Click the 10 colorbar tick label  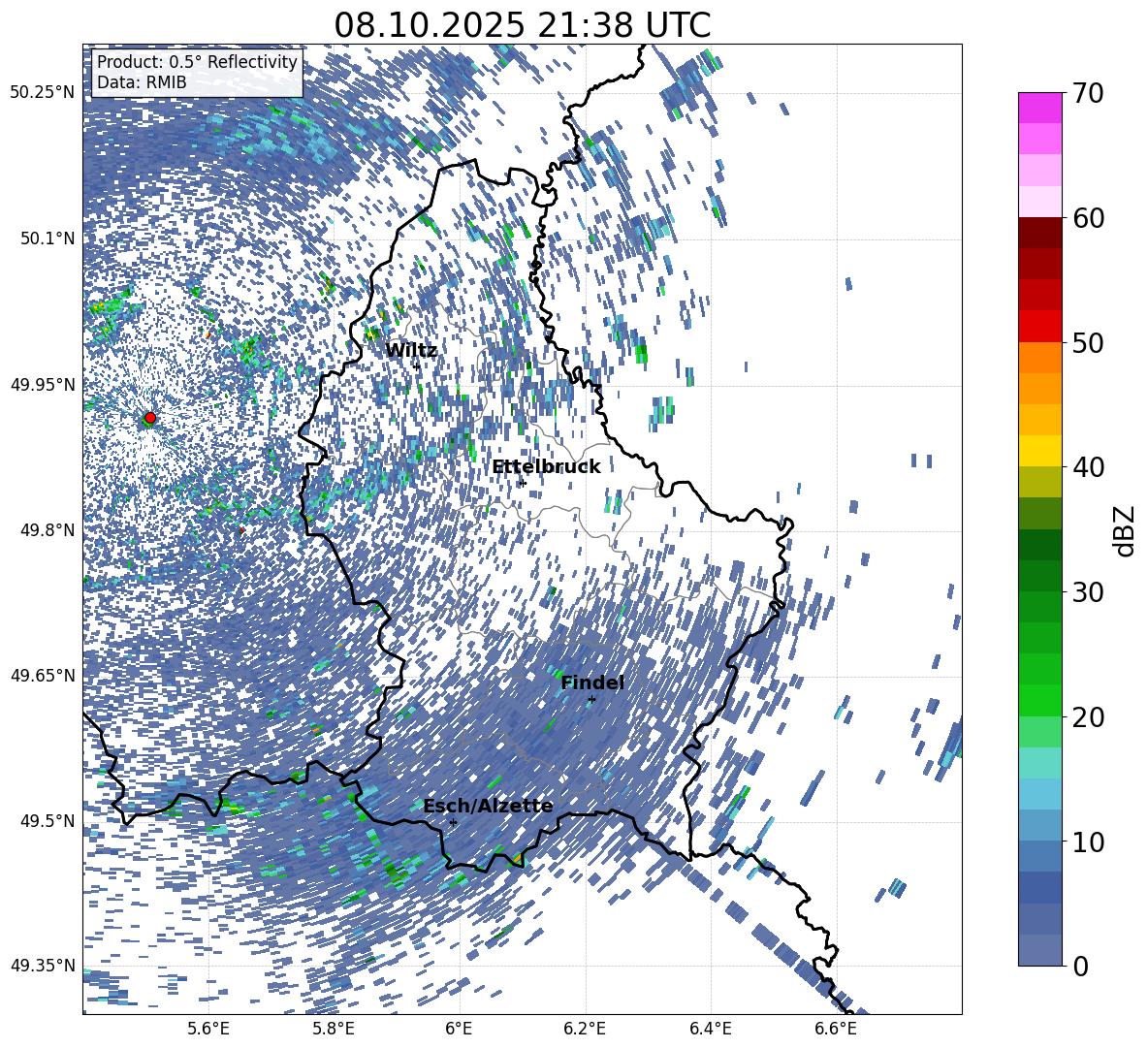(1087, 842)
